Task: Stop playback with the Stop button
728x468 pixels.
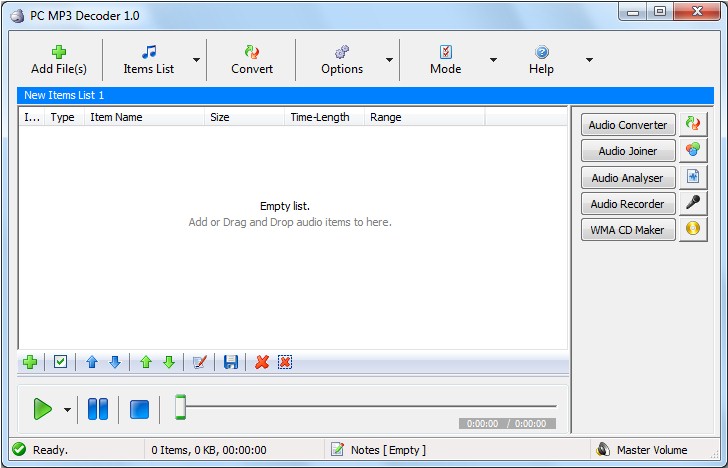Action: tap(139, 410)
